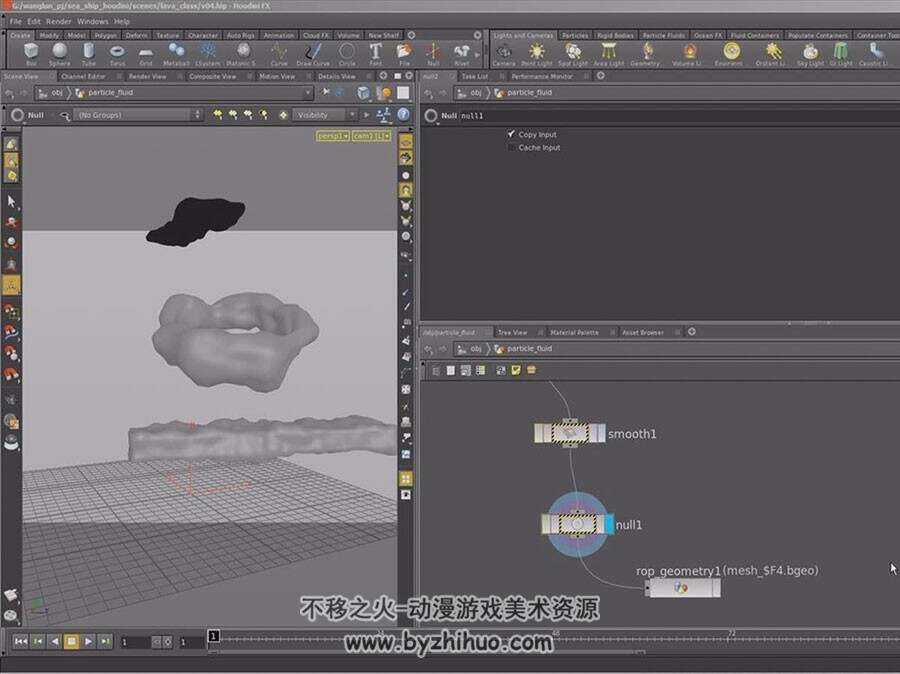The height and width of the screenshot is (674, 900).
Task: Click the frame 1 timeline marker
Action: pos(214,636)
